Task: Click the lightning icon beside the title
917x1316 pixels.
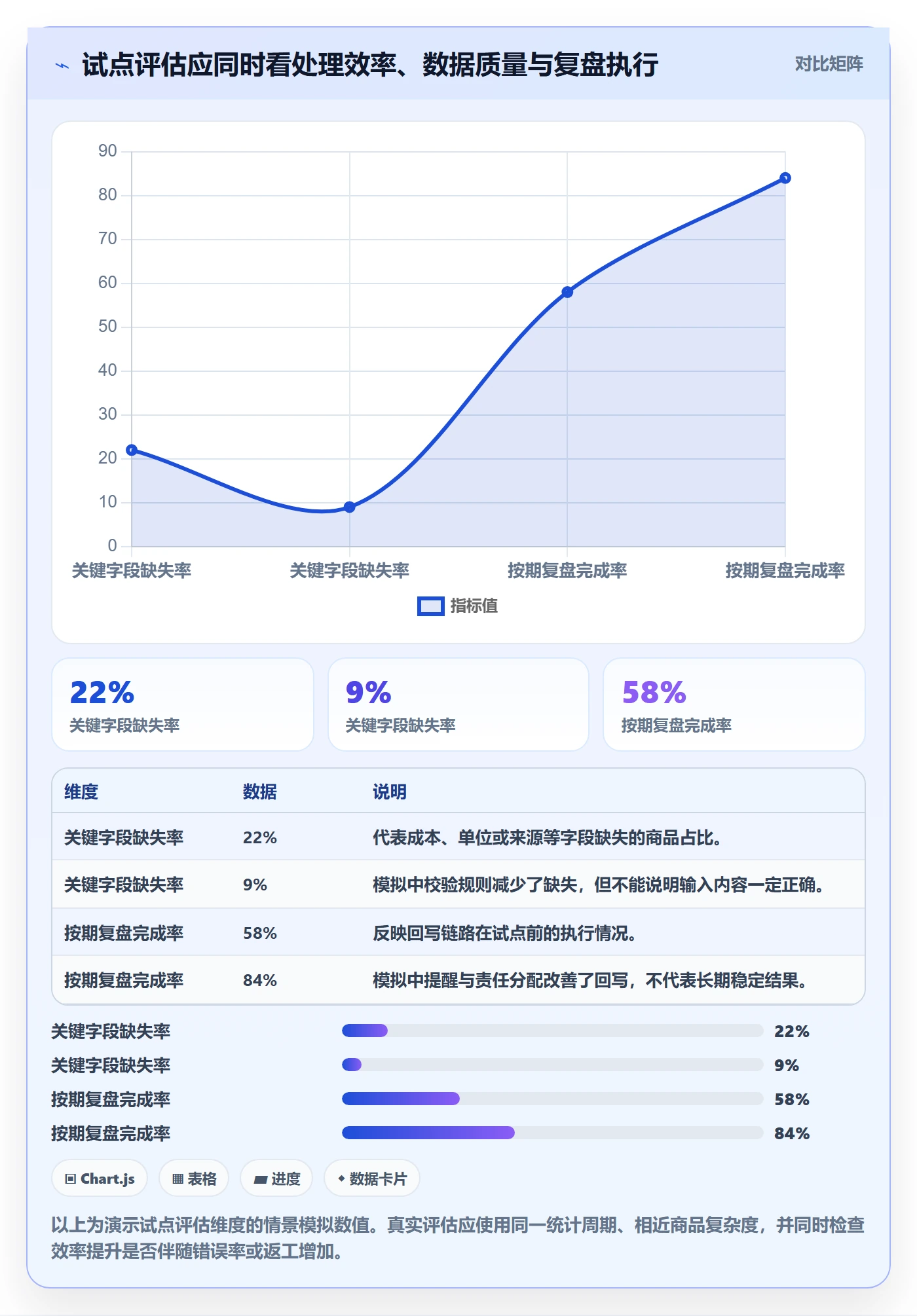Action: point(62,65)
